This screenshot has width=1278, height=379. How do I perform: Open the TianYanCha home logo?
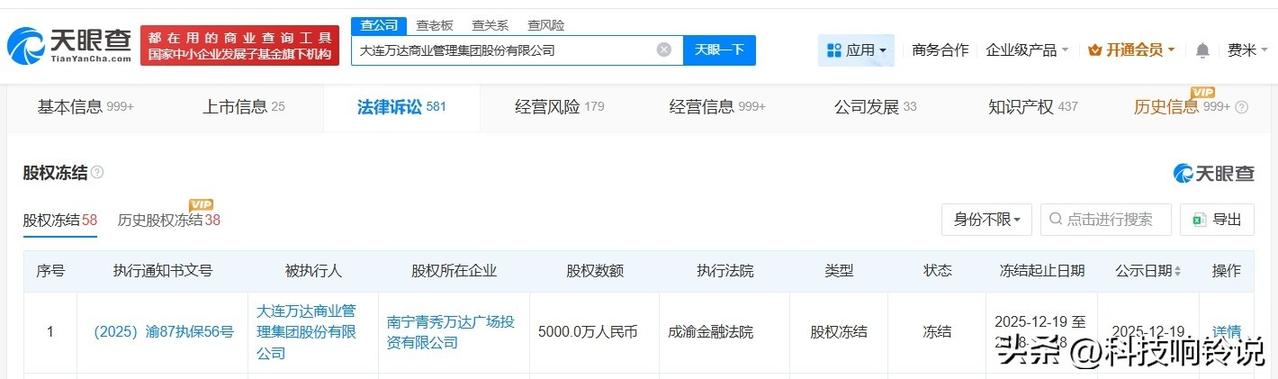tap(70, 45)
